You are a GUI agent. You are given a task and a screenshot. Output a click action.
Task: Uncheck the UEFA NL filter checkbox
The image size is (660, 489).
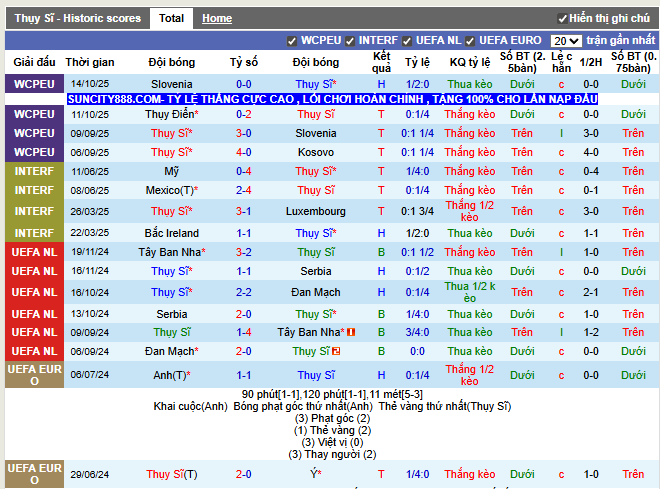[x=407, y=41]
